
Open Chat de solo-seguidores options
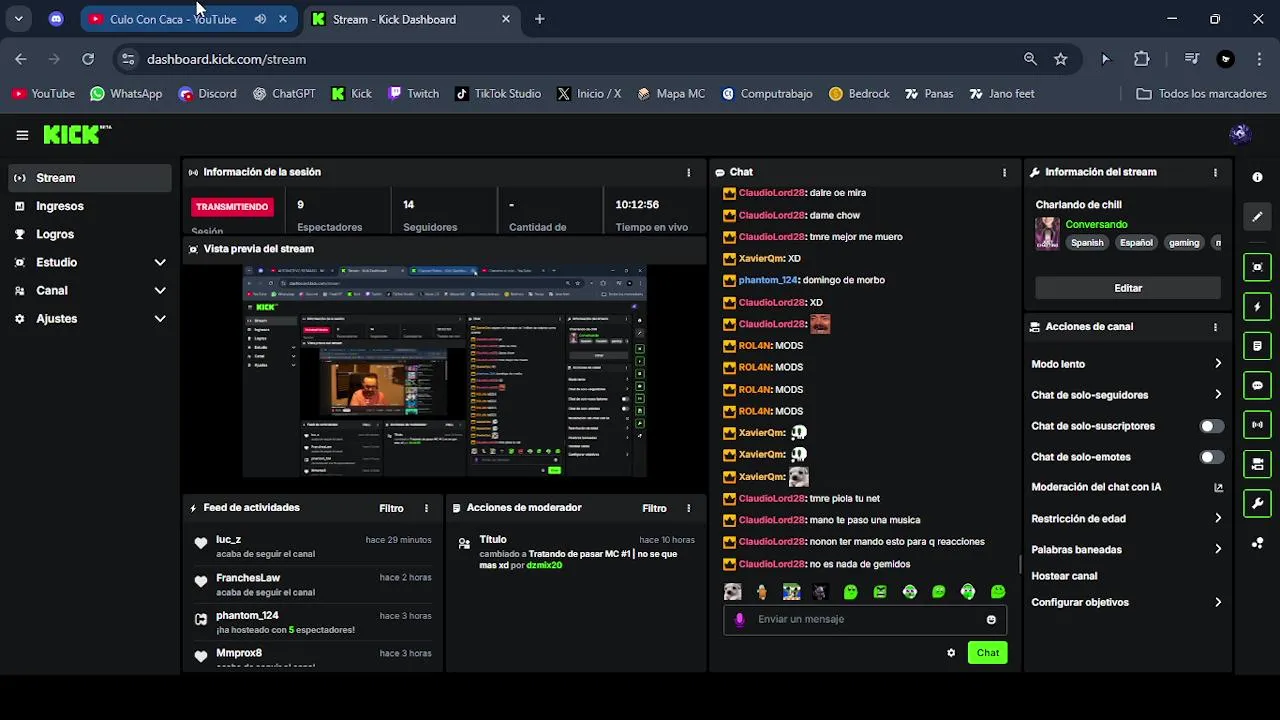pos(1127,395)
